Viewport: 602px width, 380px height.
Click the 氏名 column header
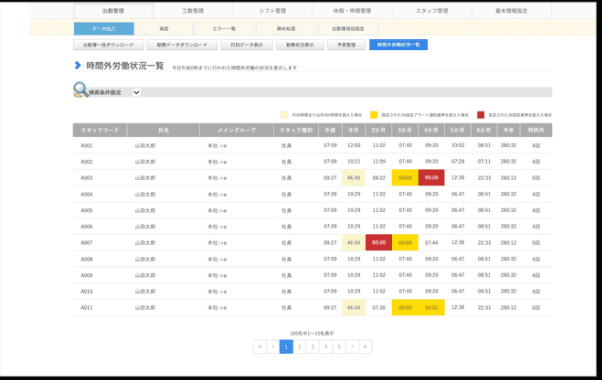pyautogui.click(x=164, y=130)
